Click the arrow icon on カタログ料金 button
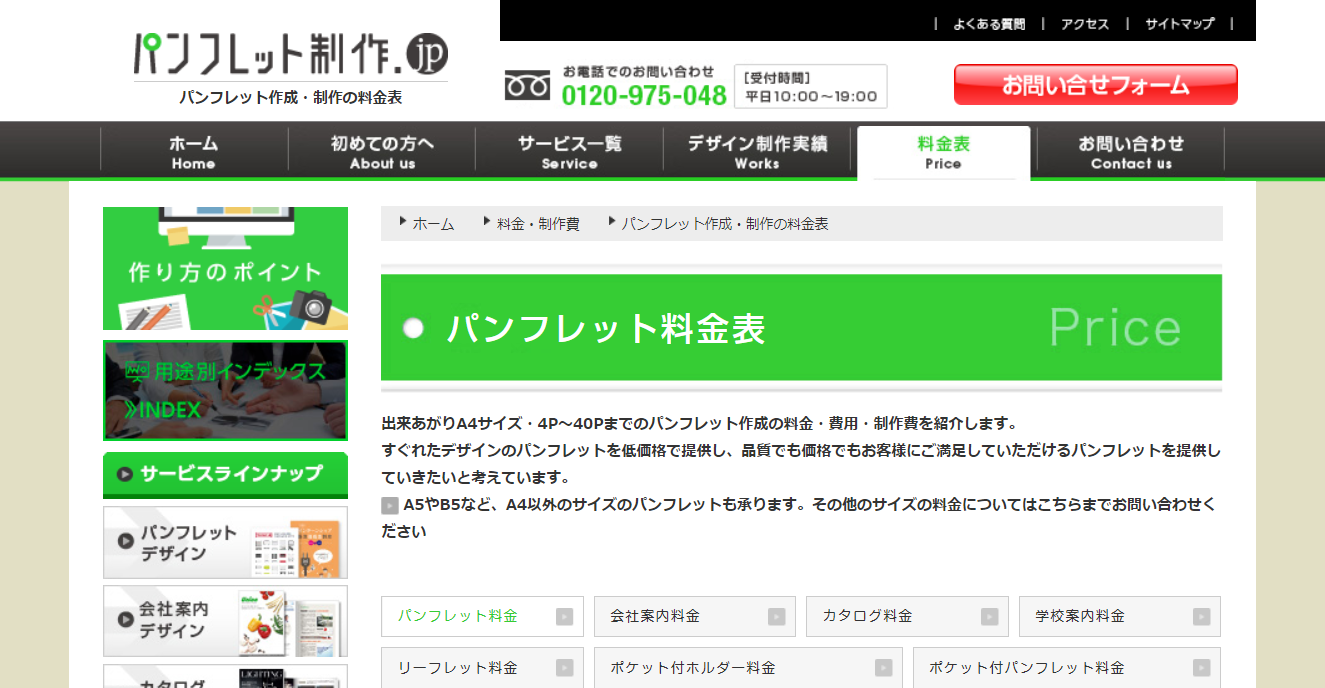This screenshot has height=688, width=1325. (990, 617)
